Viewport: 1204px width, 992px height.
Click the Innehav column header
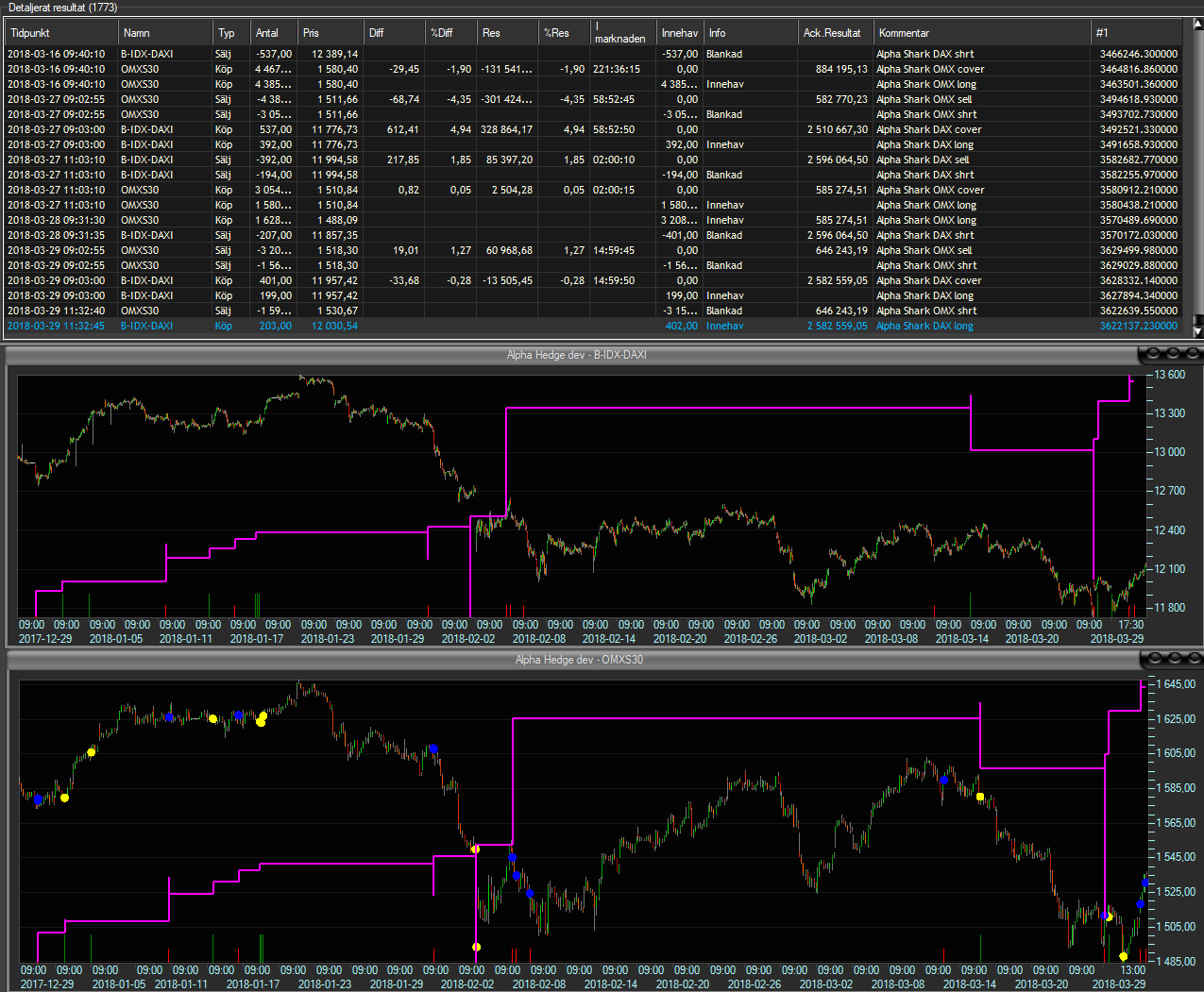(680, 33)
